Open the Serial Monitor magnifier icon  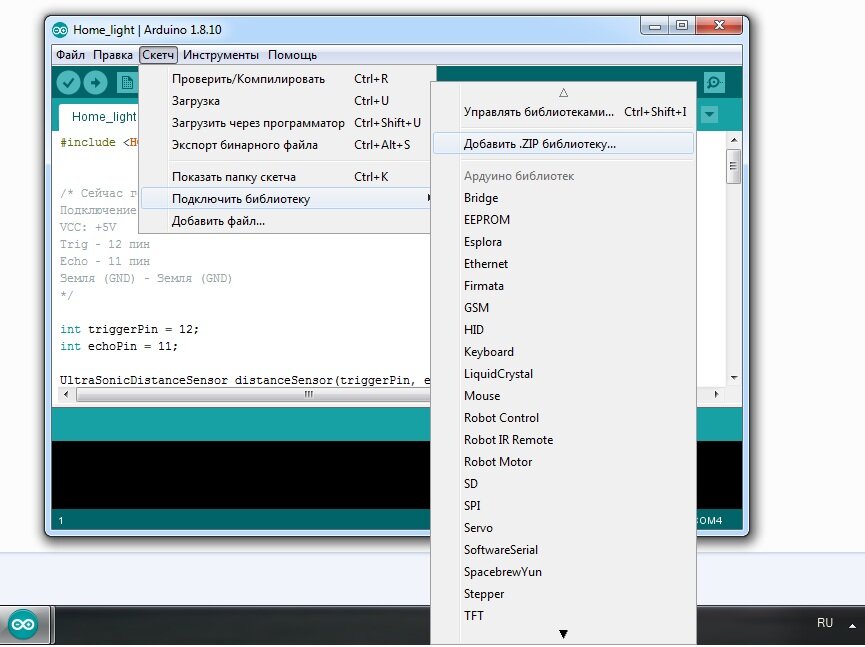(x=714, y=83)
